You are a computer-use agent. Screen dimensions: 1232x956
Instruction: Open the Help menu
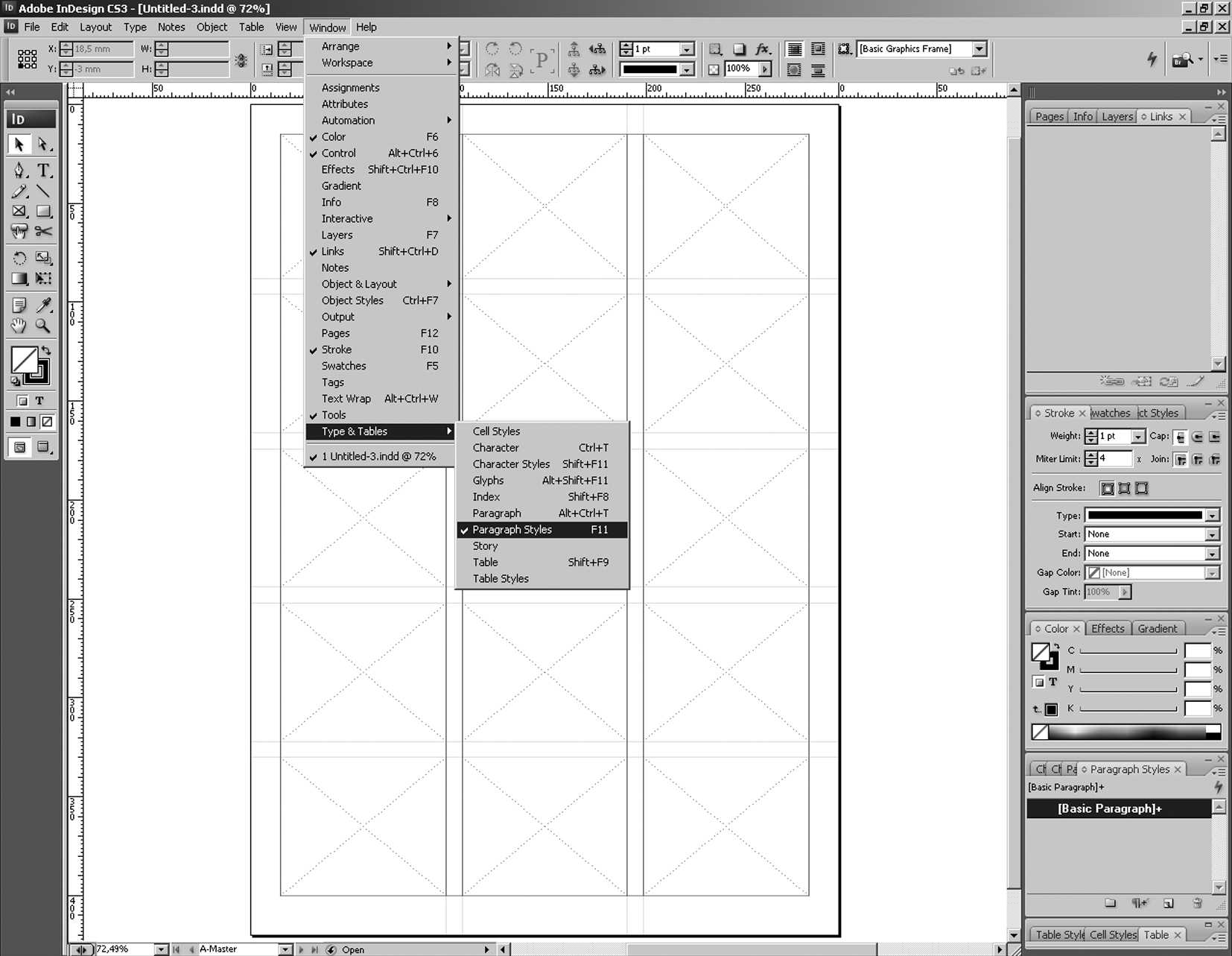(366, 27)
